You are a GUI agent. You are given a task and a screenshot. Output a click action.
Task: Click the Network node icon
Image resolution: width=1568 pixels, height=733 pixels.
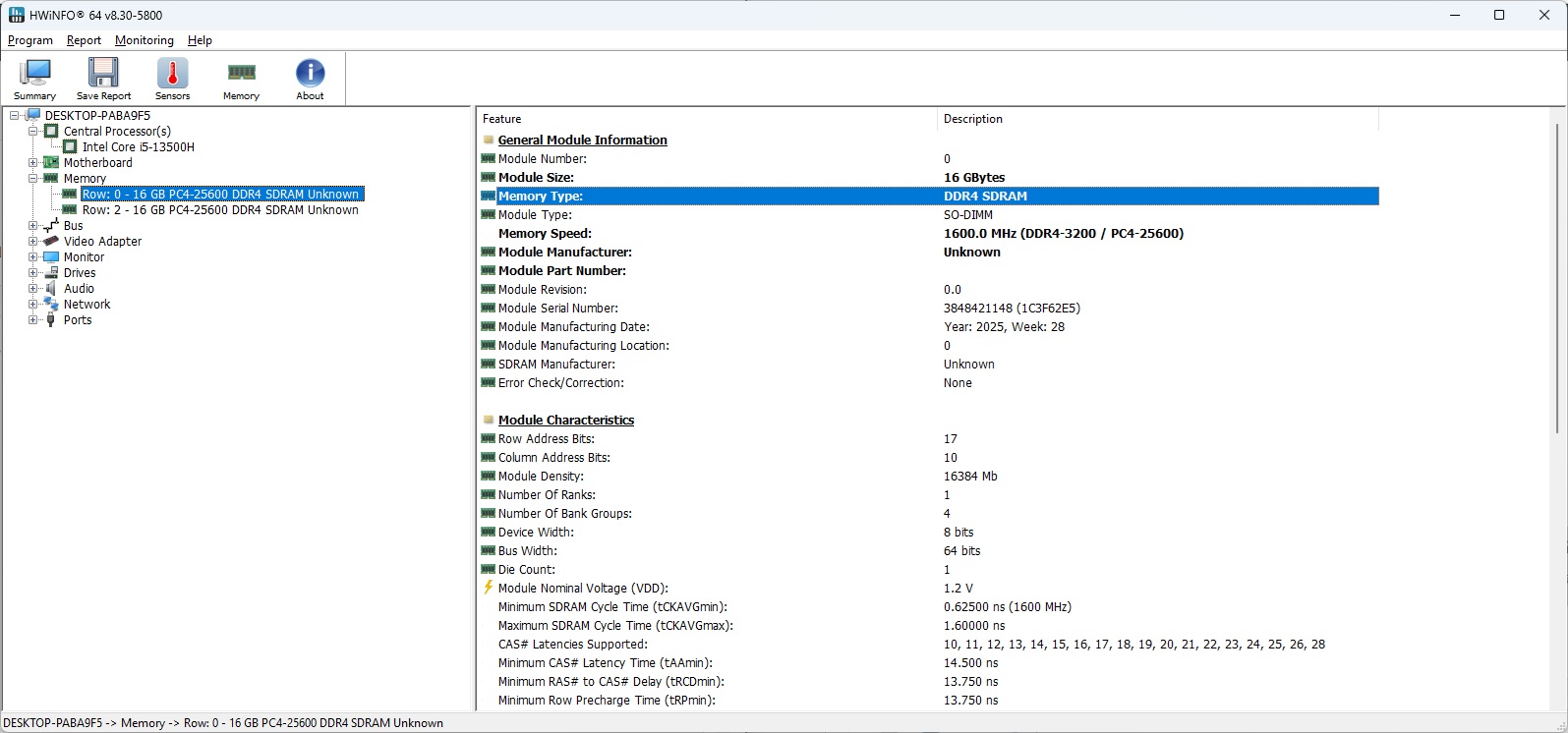coord(52,305)
